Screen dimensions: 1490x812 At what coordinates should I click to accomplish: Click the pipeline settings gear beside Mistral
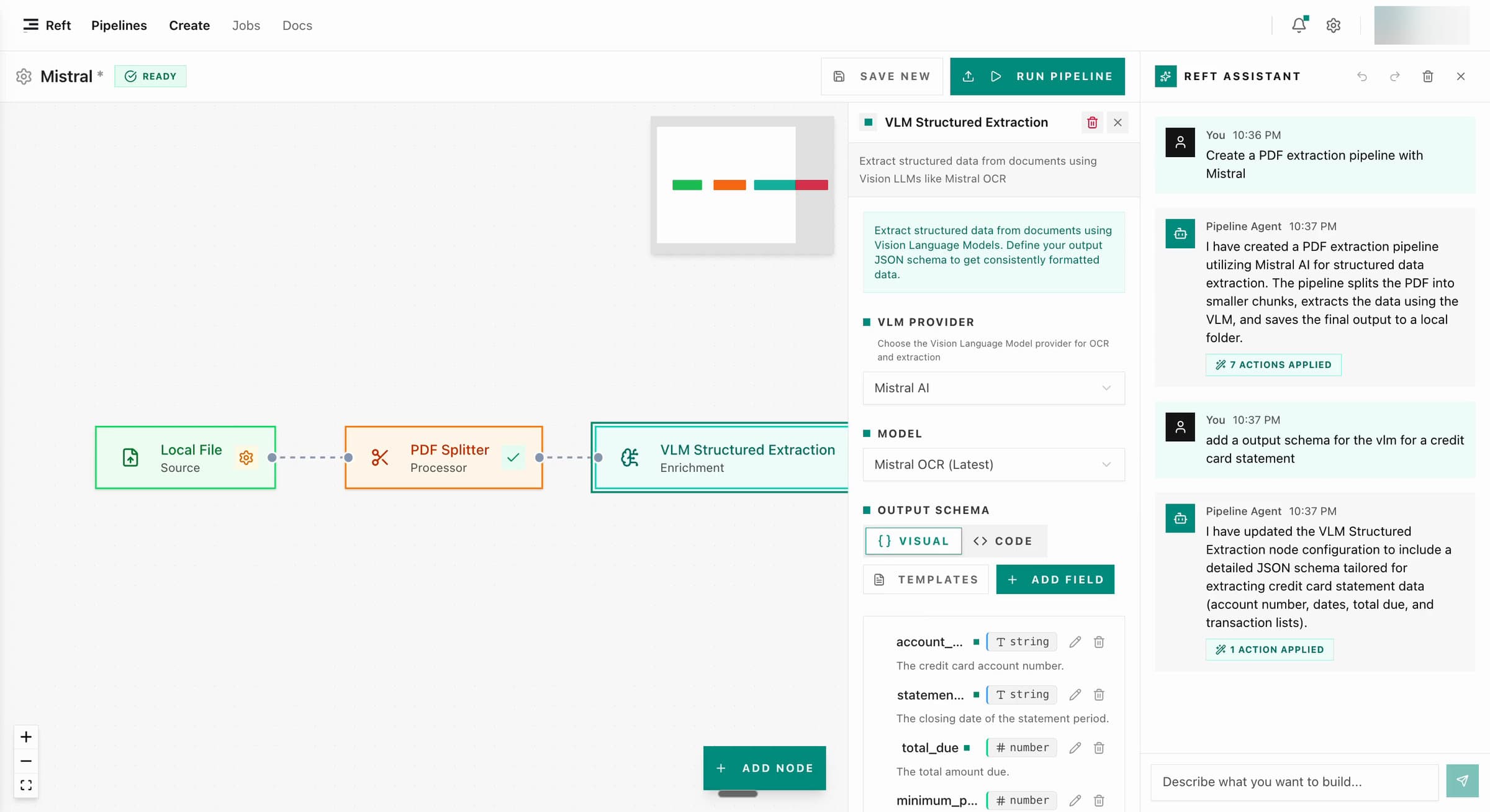tap(24, 76)
